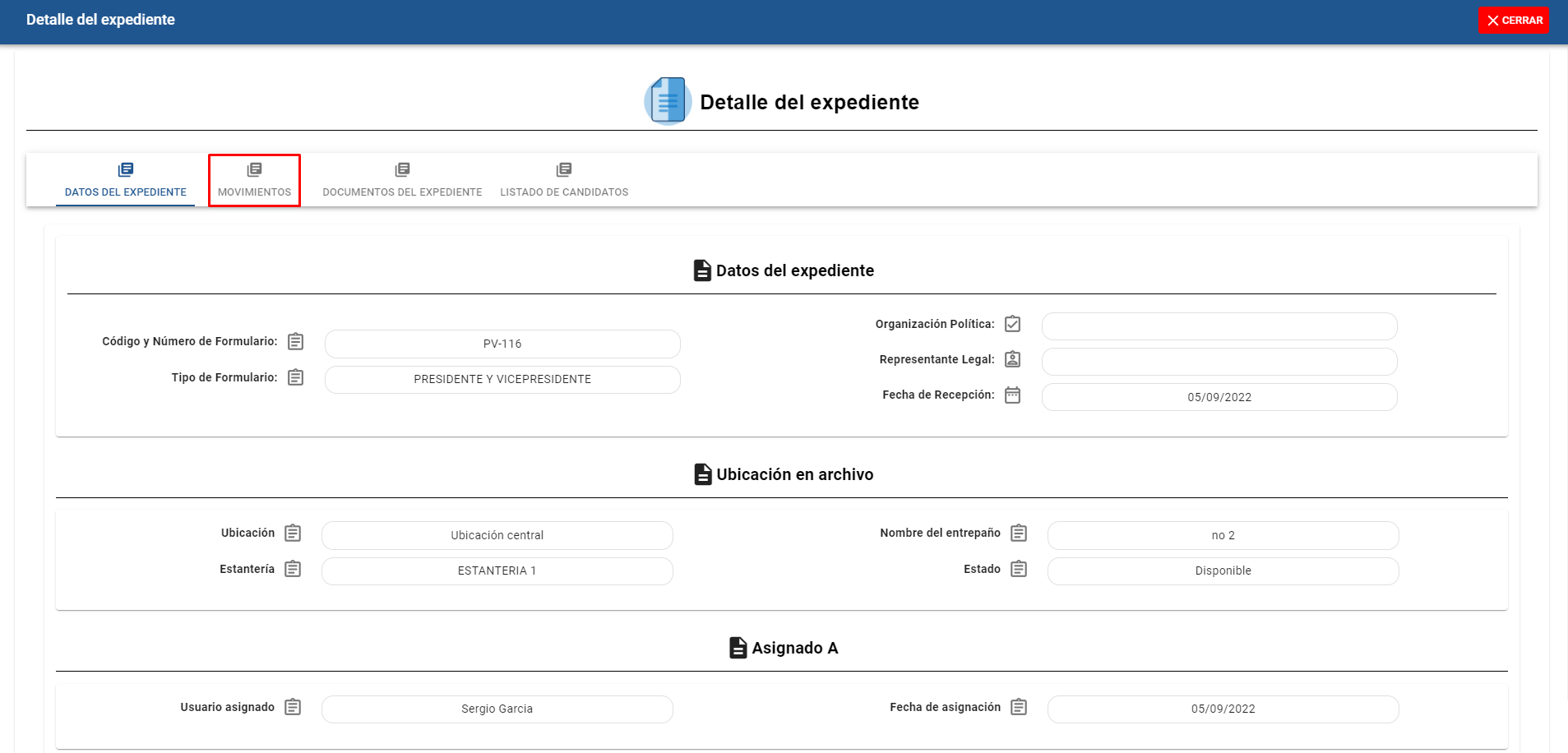Image resolution: width=1568 pixels, height=753 pixels.
Task: Click the Estado field showing Disponible
Action: click(1223, 571)
